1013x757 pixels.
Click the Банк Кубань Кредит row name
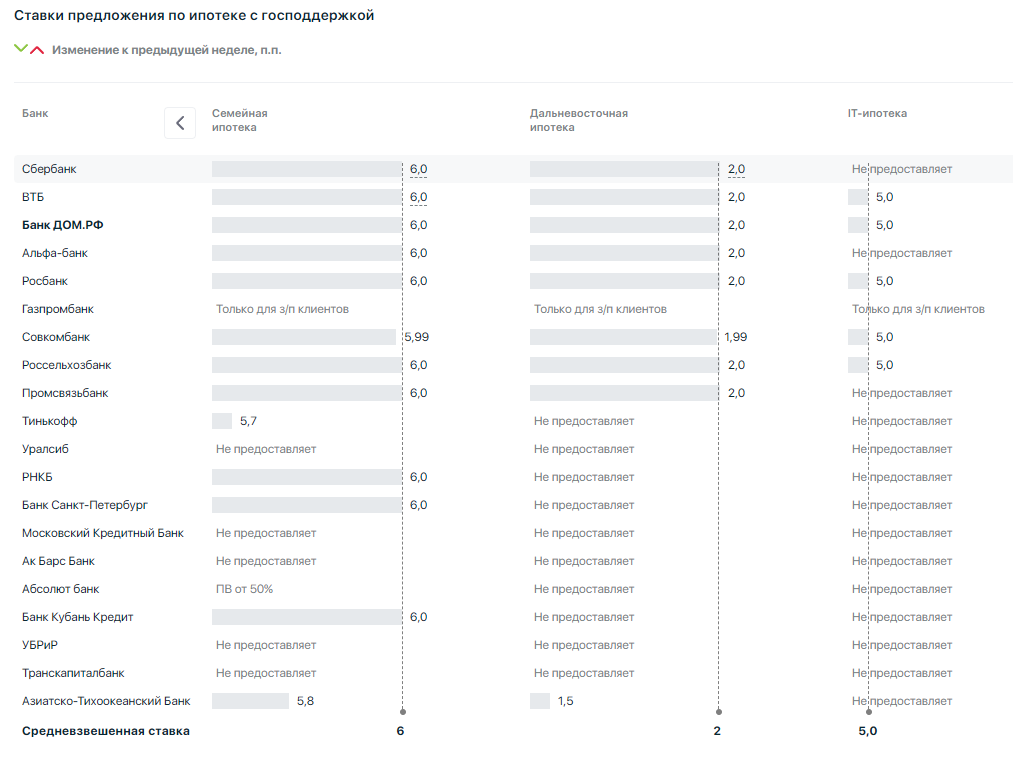(x=78, y=617)
